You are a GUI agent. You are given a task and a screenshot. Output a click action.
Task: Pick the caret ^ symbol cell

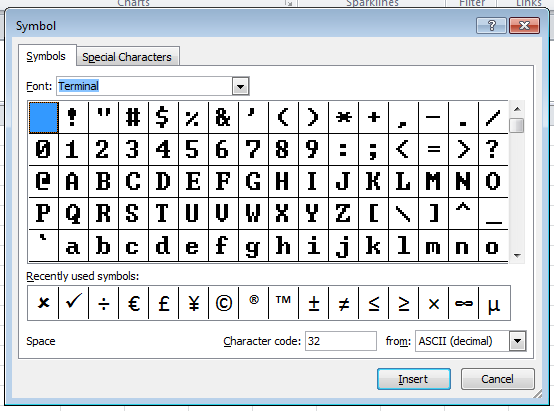tap(463, 213)
